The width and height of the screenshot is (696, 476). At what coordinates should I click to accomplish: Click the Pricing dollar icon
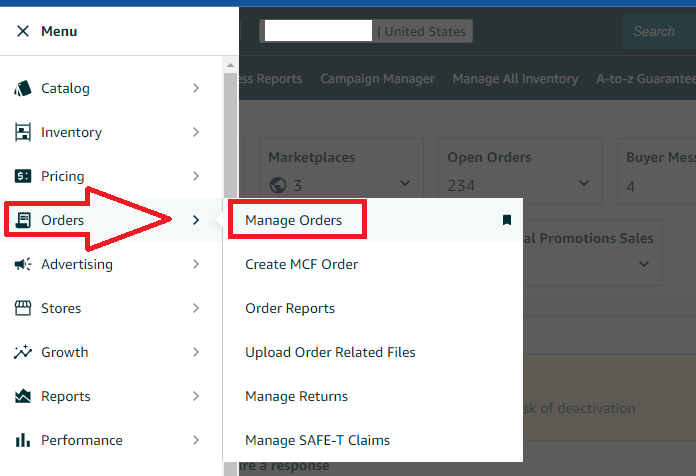[23, 176]
